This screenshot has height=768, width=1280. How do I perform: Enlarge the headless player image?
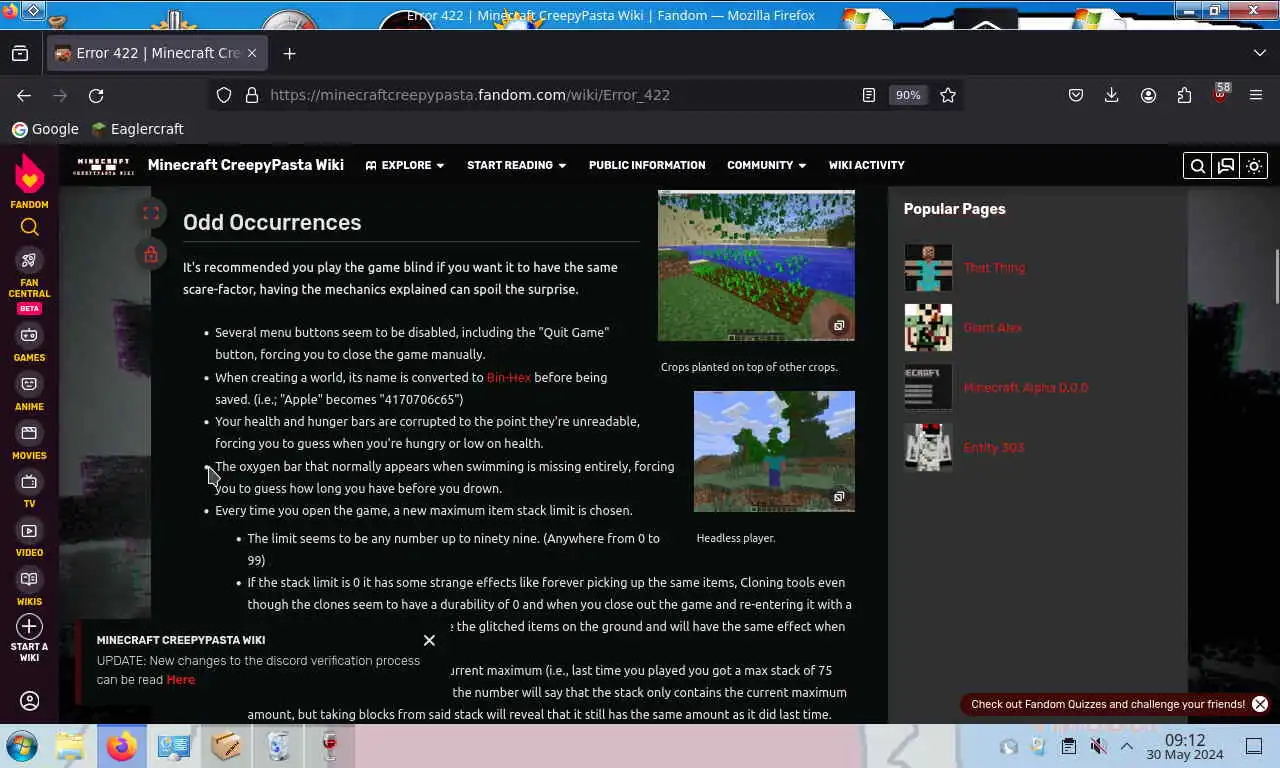tap(839, 496)
